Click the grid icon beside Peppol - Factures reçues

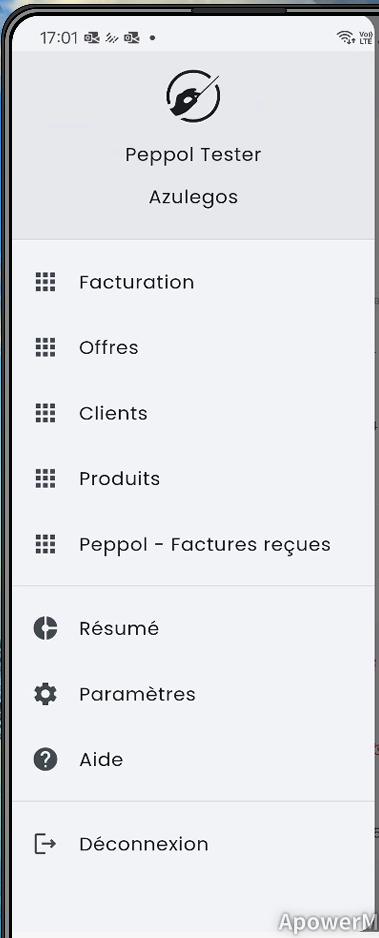coord(45,544)
